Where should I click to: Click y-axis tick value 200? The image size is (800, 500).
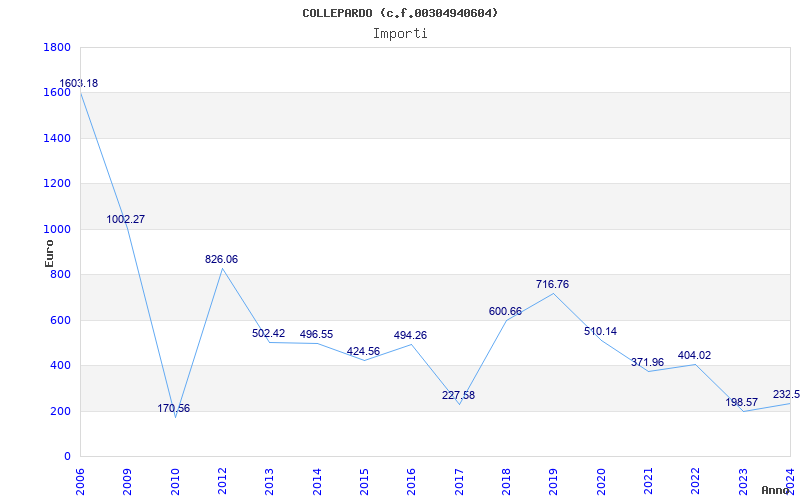[x=60, y=411]
